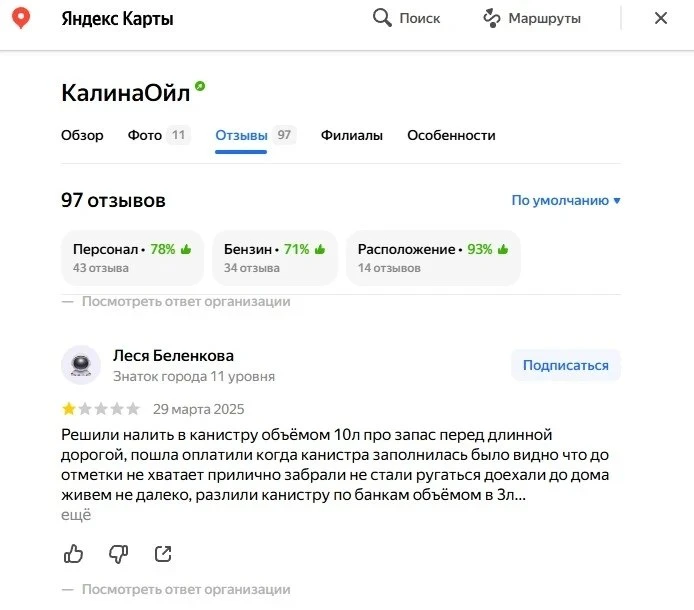Go to the Особенности tab
This screenshot has width=694, height=610.
[x=451, y=135]
